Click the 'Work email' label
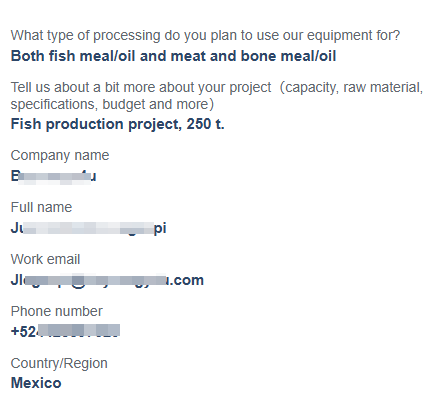Image resolution: width=442 pixels, height=415 pixels. tap(45, 259)
